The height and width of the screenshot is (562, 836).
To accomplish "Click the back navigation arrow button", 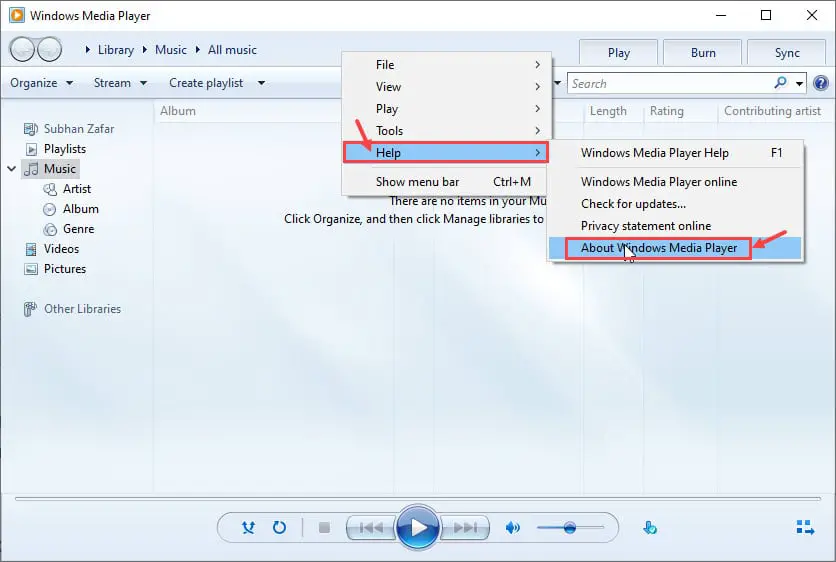I will tap(22, 50).
